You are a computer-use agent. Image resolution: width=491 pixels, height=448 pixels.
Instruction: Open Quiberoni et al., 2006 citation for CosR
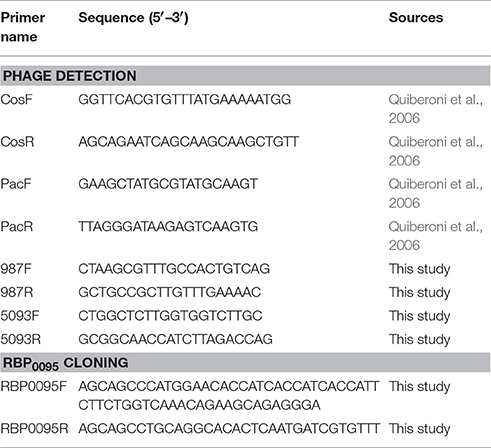pos(436,151)
